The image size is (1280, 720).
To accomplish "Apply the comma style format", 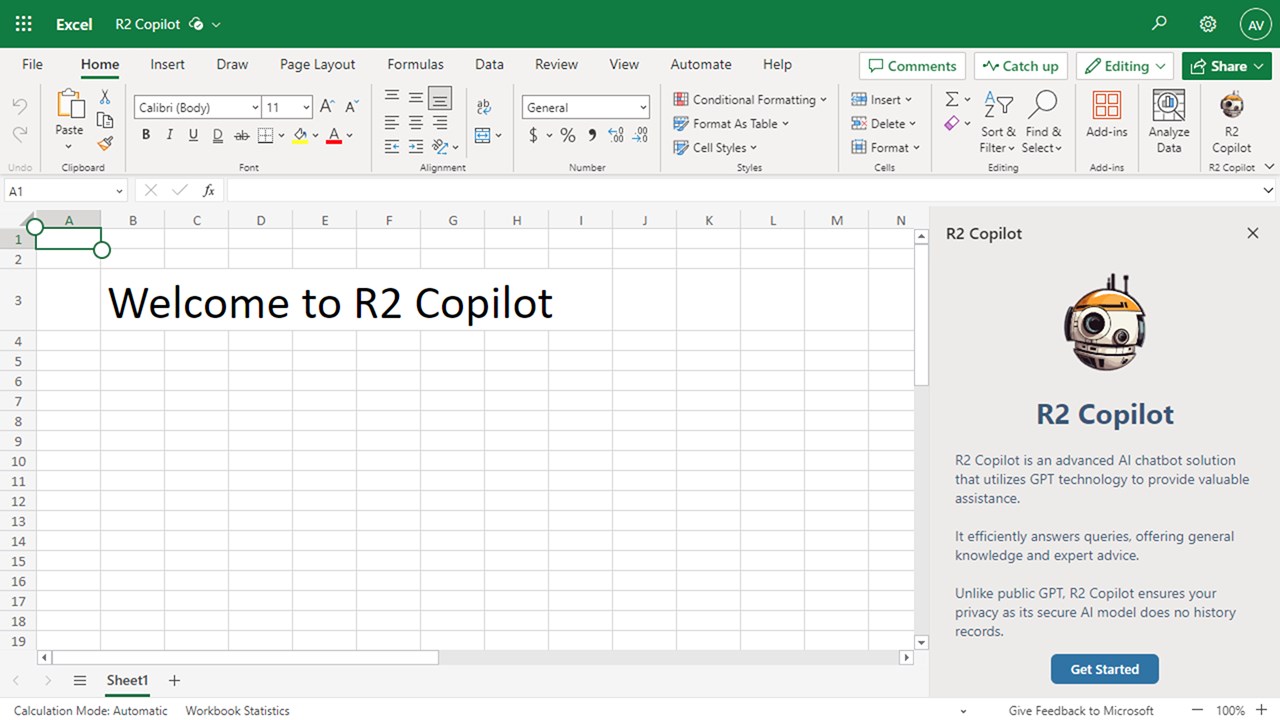I will pos(592,135).
